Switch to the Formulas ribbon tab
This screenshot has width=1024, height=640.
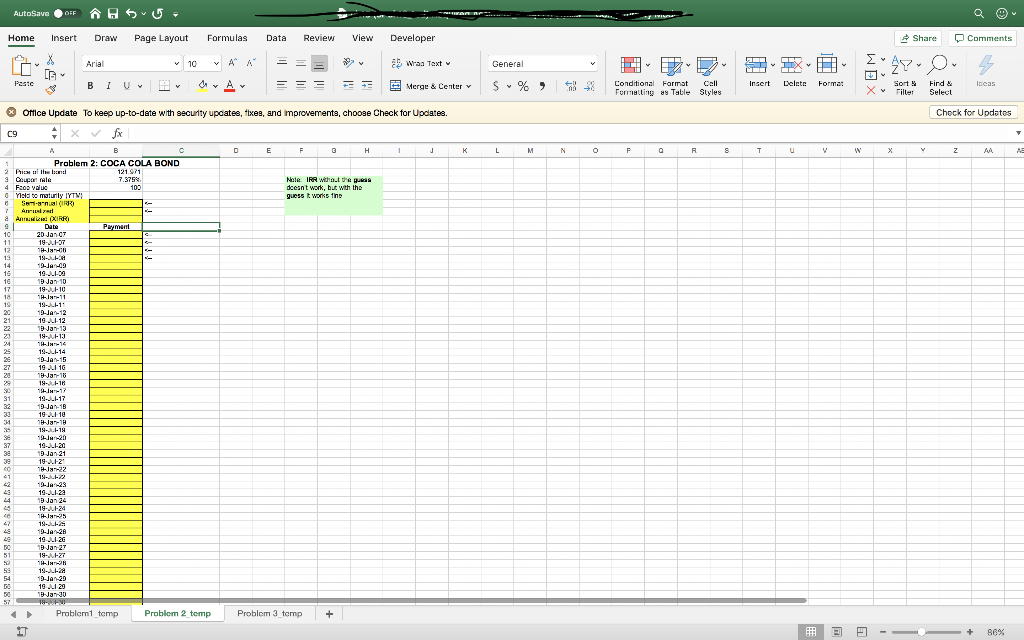[227, 38]
